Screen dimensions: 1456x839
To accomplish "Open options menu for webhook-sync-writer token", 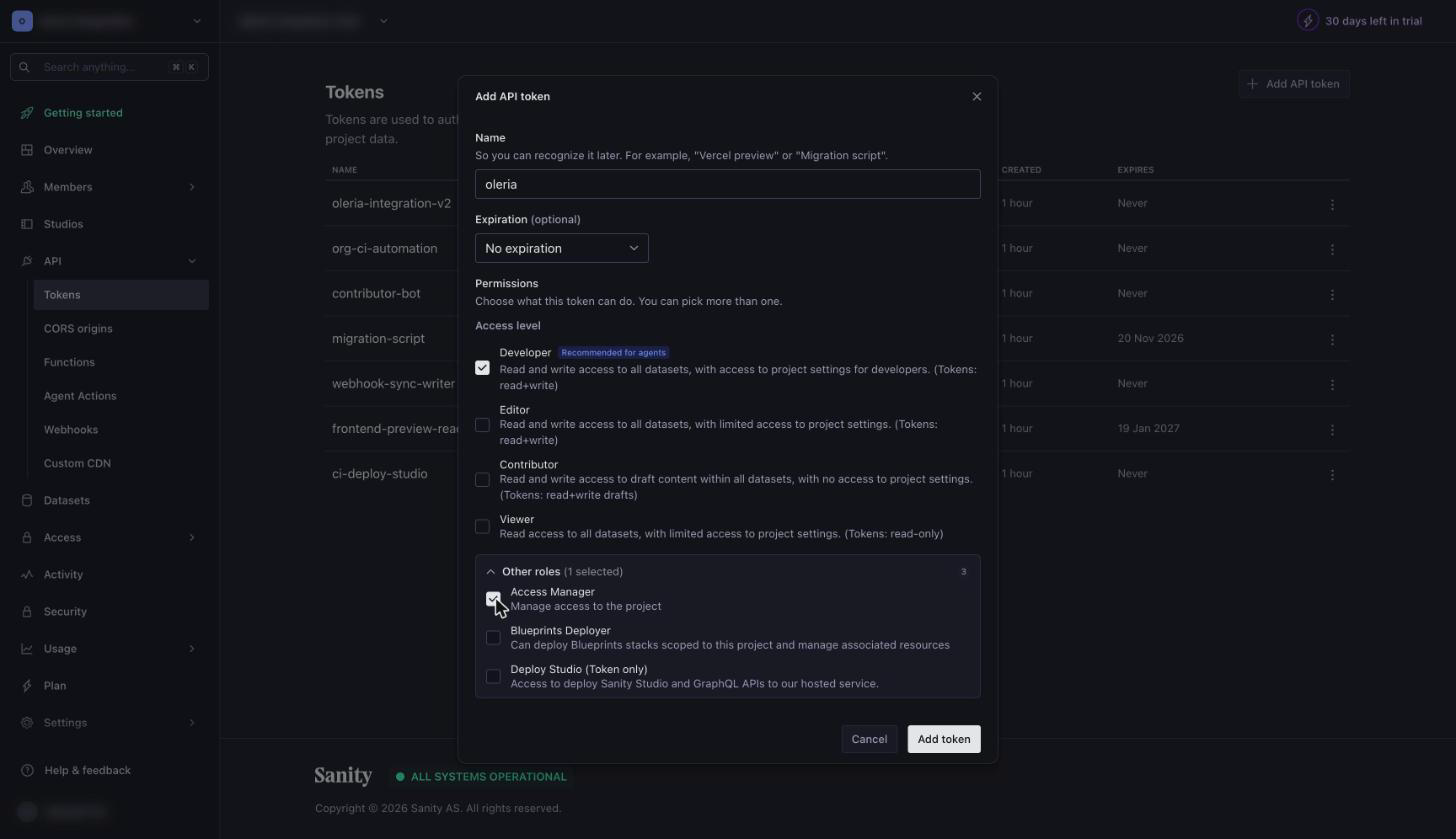I will click(x=1332, y=384).
